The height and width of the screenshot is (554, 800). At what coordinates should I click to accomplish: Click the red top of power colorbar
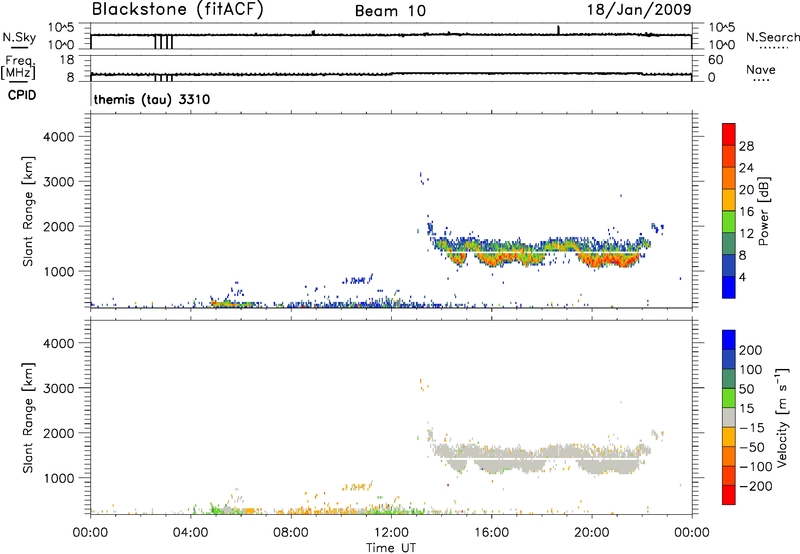(729, 134)
